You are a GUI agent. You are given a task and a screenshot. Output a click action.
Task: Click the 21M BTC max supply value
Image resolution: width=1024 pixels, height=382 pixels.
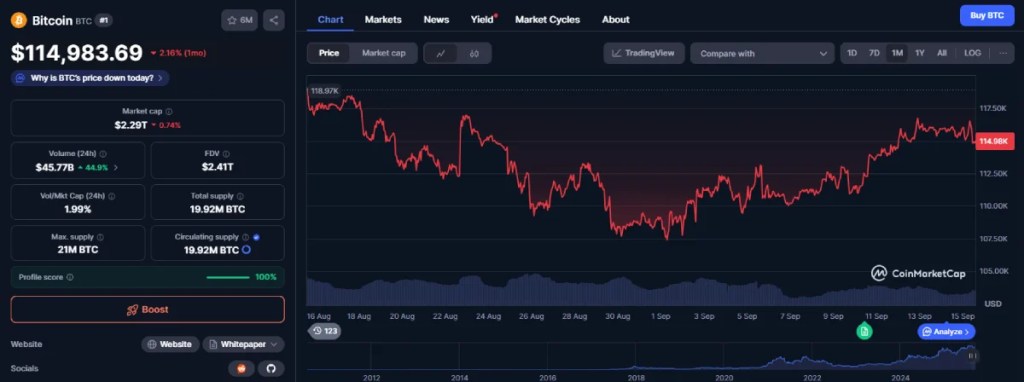click(78, 250)
